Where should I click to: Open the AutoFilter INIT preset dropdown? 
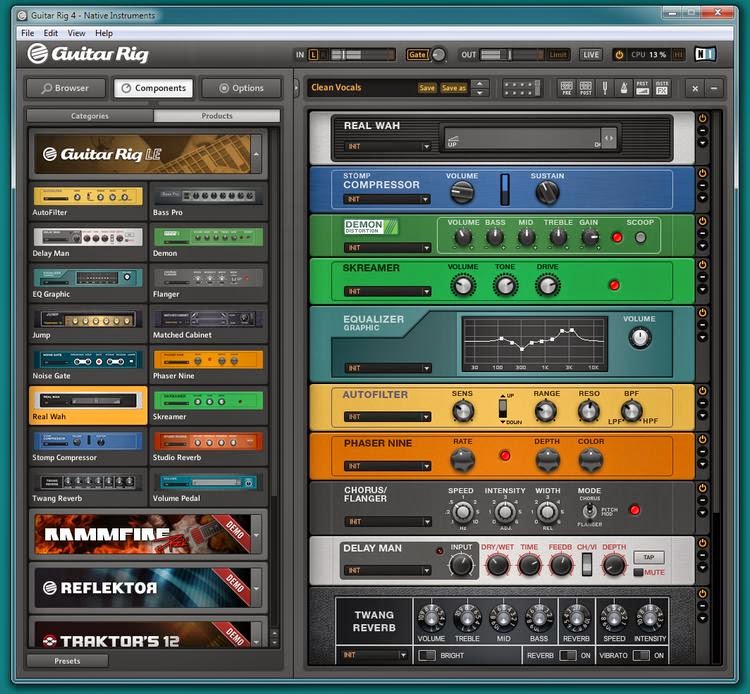click(x=387, y=417)
